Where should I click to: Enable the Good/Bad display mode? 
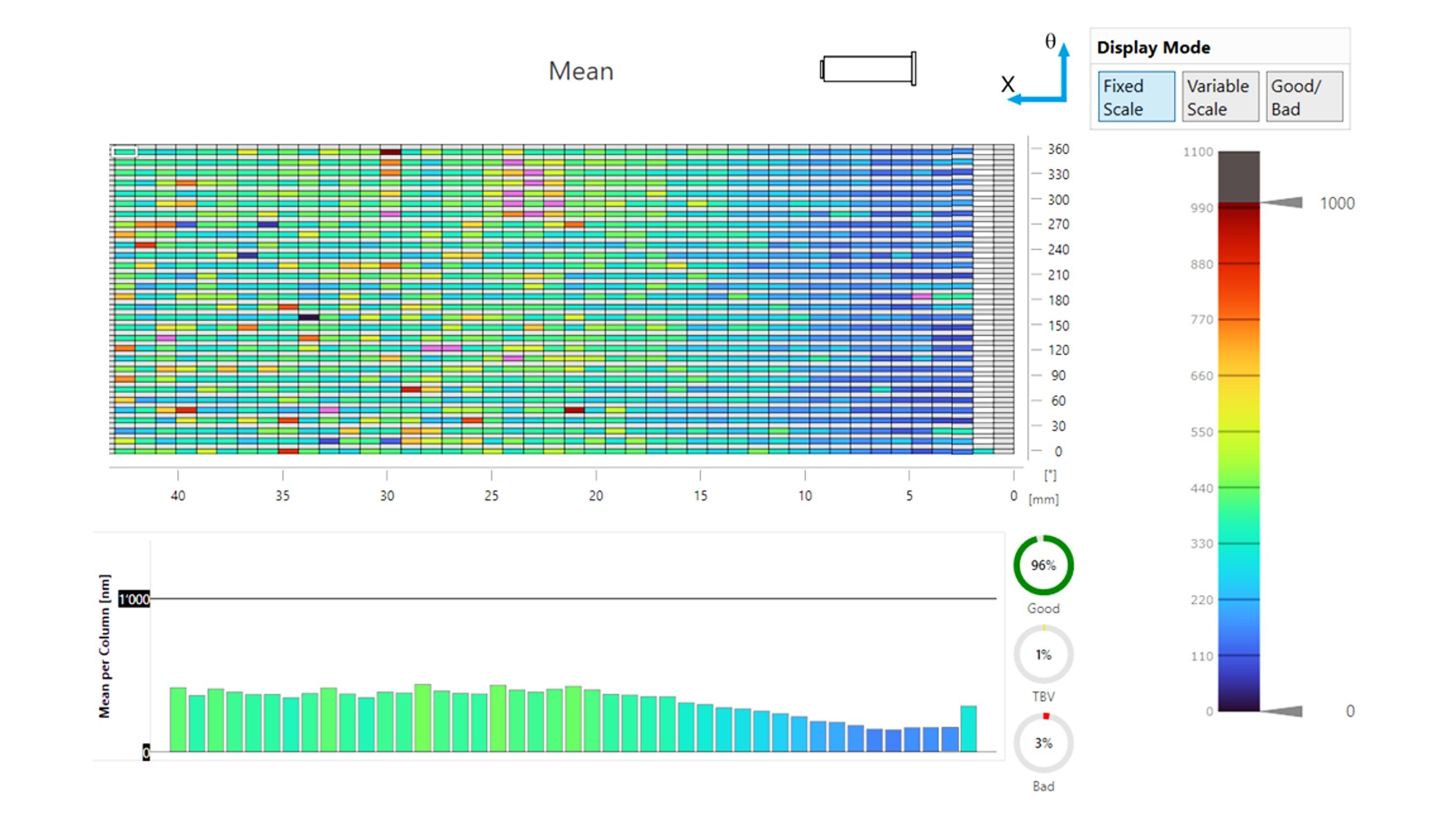pyautogui.click(x=1304, y=97)
